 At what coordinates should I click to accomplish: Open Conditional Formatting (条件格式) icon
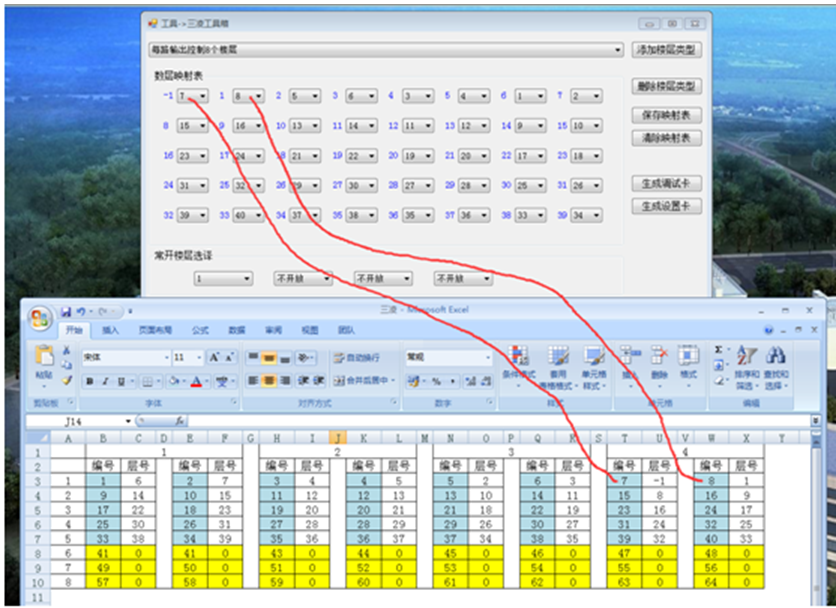click(x=518, y=356)
